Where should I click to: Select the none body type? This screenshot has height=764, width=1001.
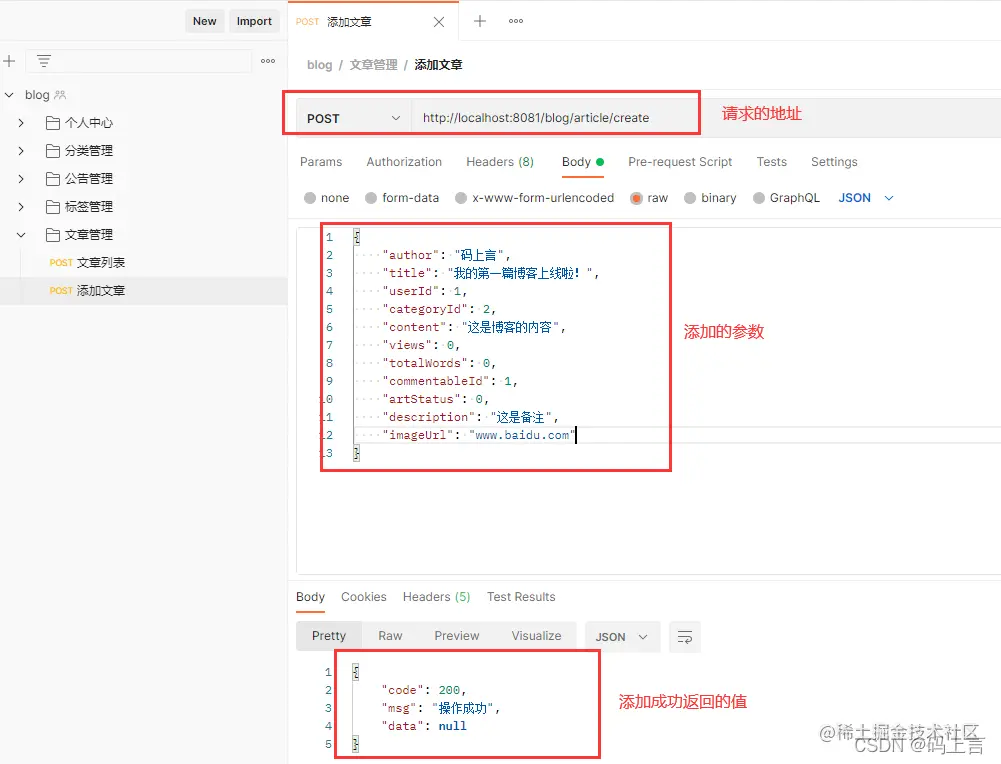pos(310,198)
